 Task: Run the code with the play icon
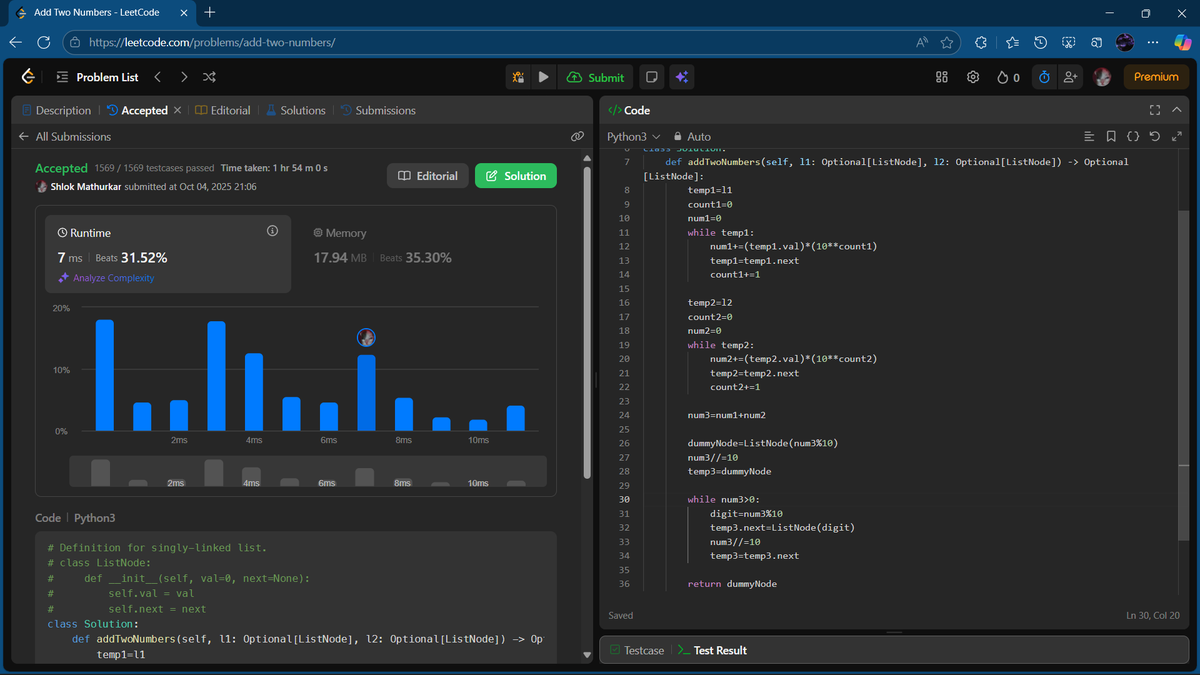tap(543, 77)
